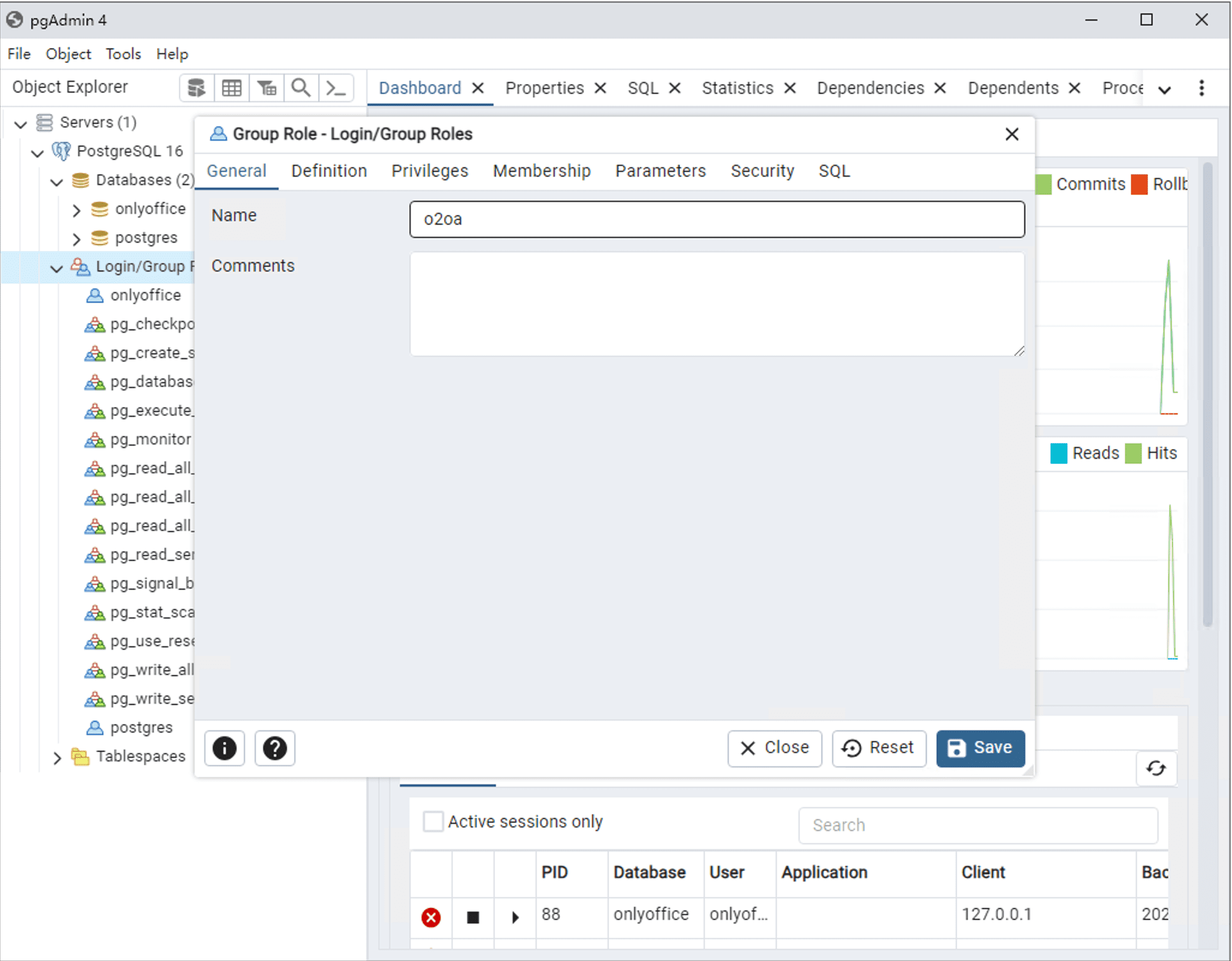The height and width of the screenshot is (961, 1232).
Task: Open the View Data table icon
Action: (232, 88)
